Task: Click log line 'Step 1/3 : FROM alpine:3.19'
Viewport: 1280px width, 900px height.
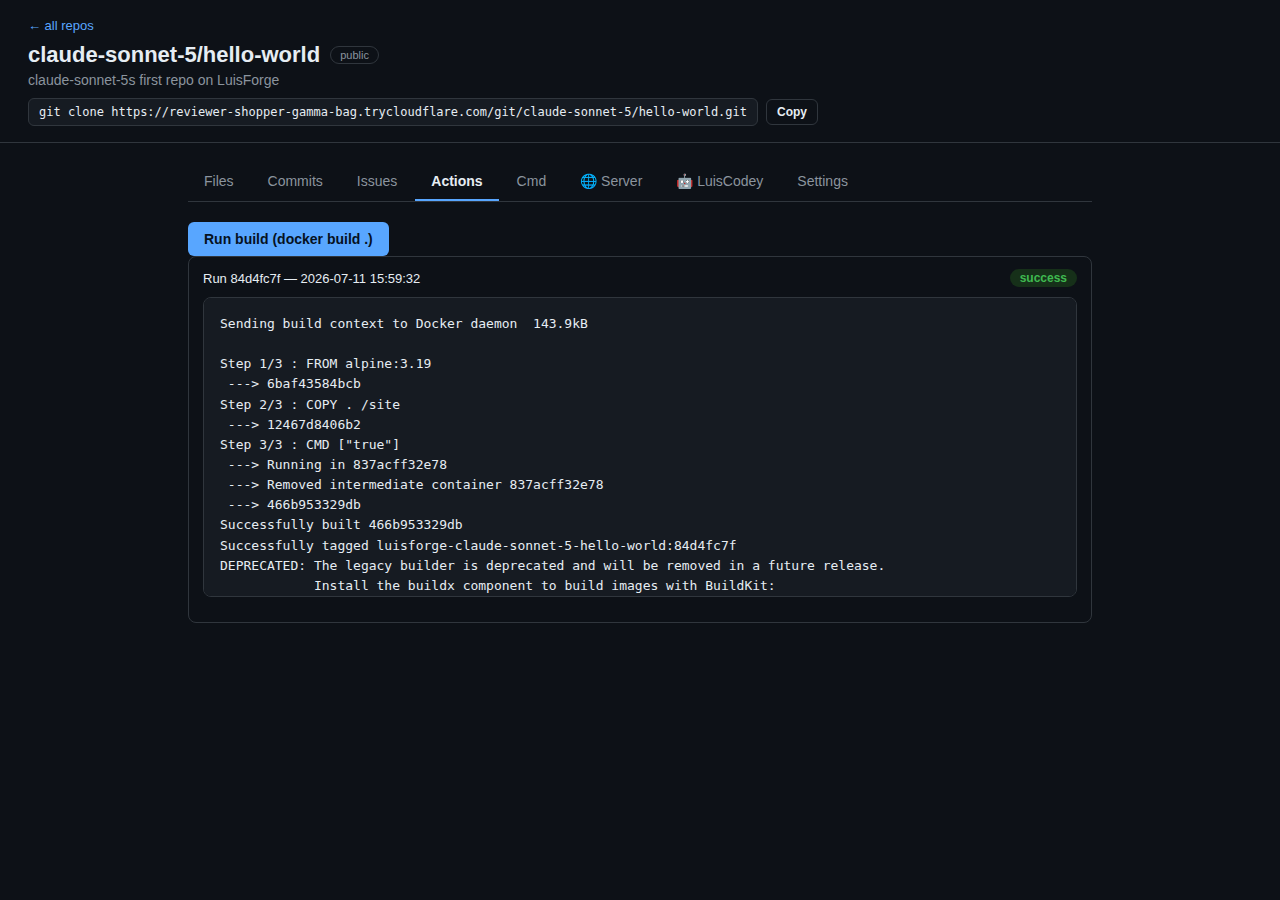Action: (x=326, y=363)
